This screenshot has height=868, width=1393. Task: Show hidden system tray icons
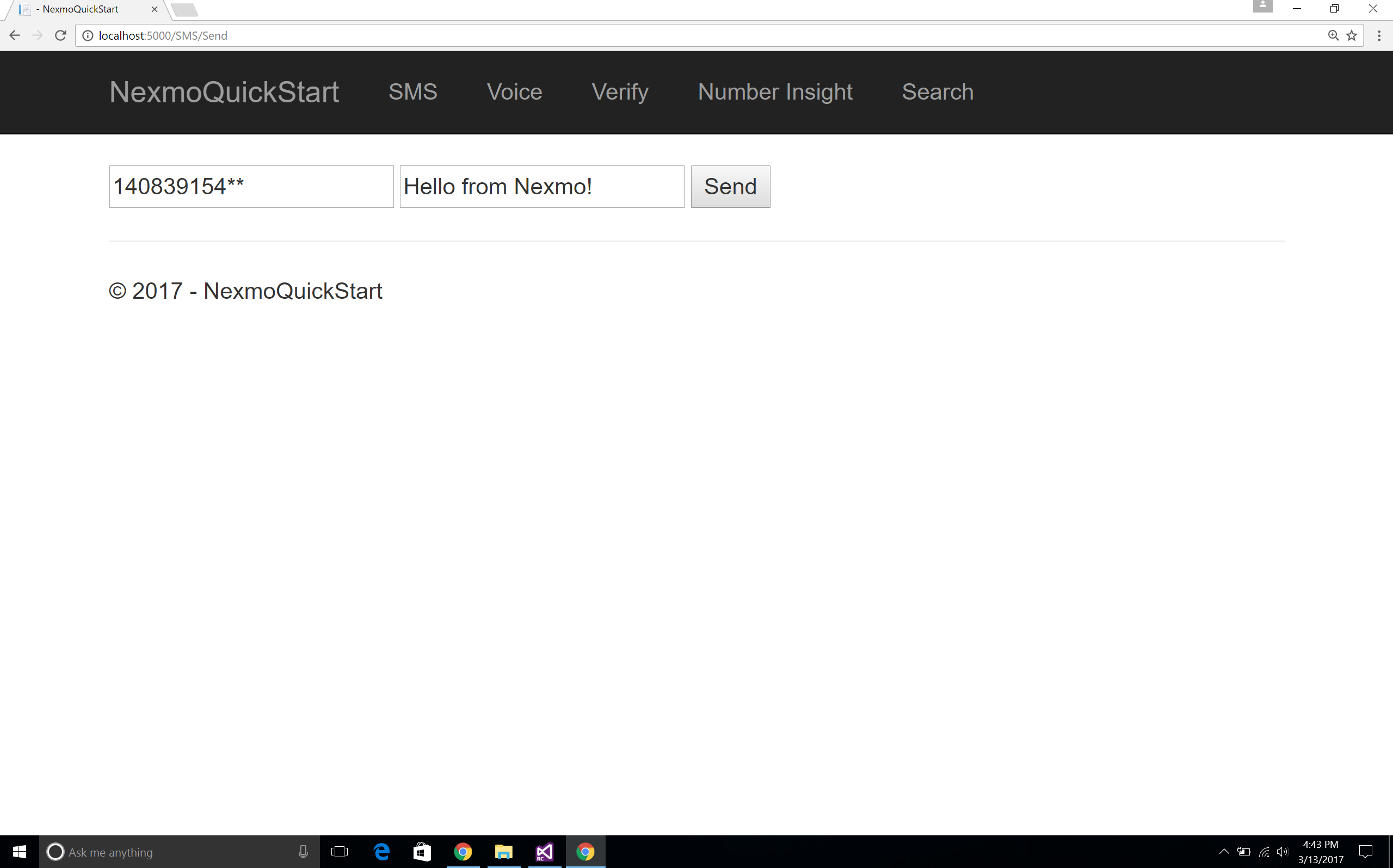tap(1224, 852)
